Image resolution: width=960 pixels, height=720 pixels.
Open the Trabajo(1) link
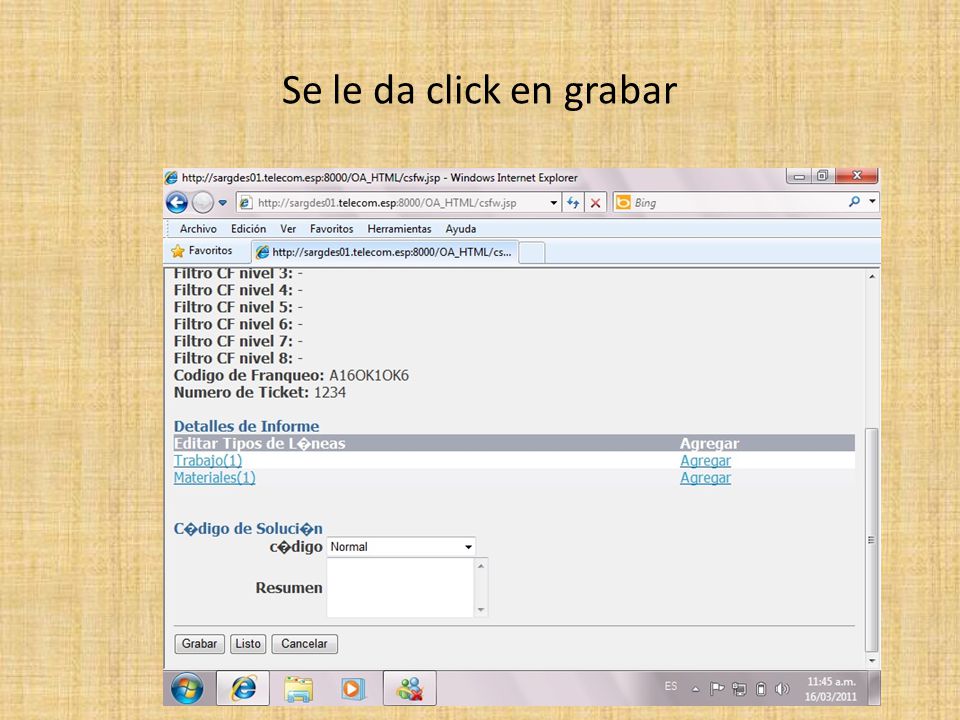[x=208, y=460]
